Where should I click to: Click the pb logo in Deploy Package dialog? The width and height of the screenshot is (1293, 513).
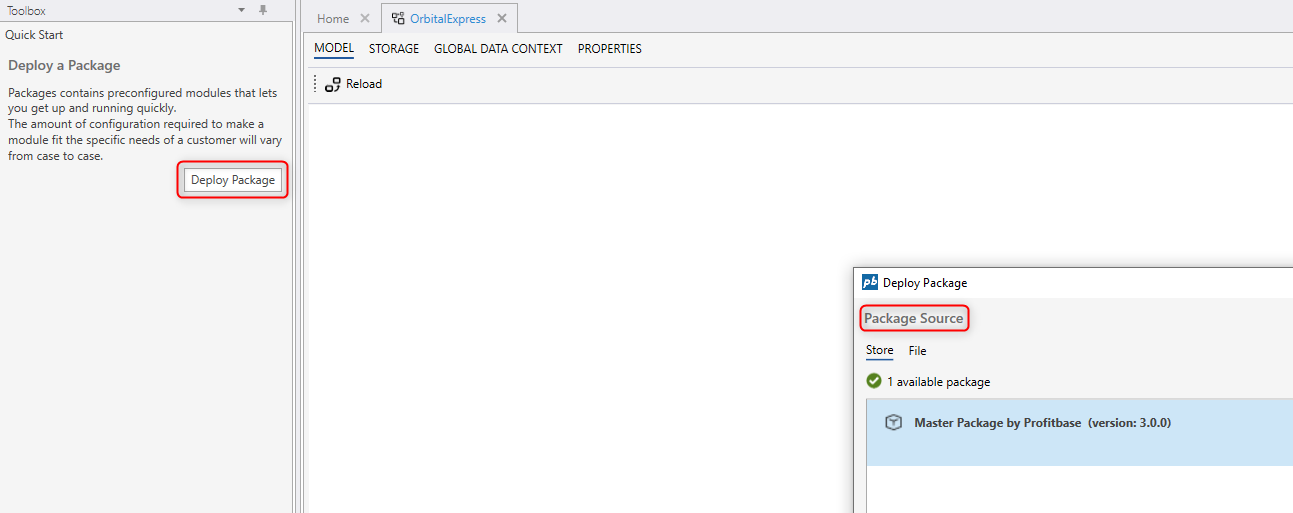click(x=870, y=283)
